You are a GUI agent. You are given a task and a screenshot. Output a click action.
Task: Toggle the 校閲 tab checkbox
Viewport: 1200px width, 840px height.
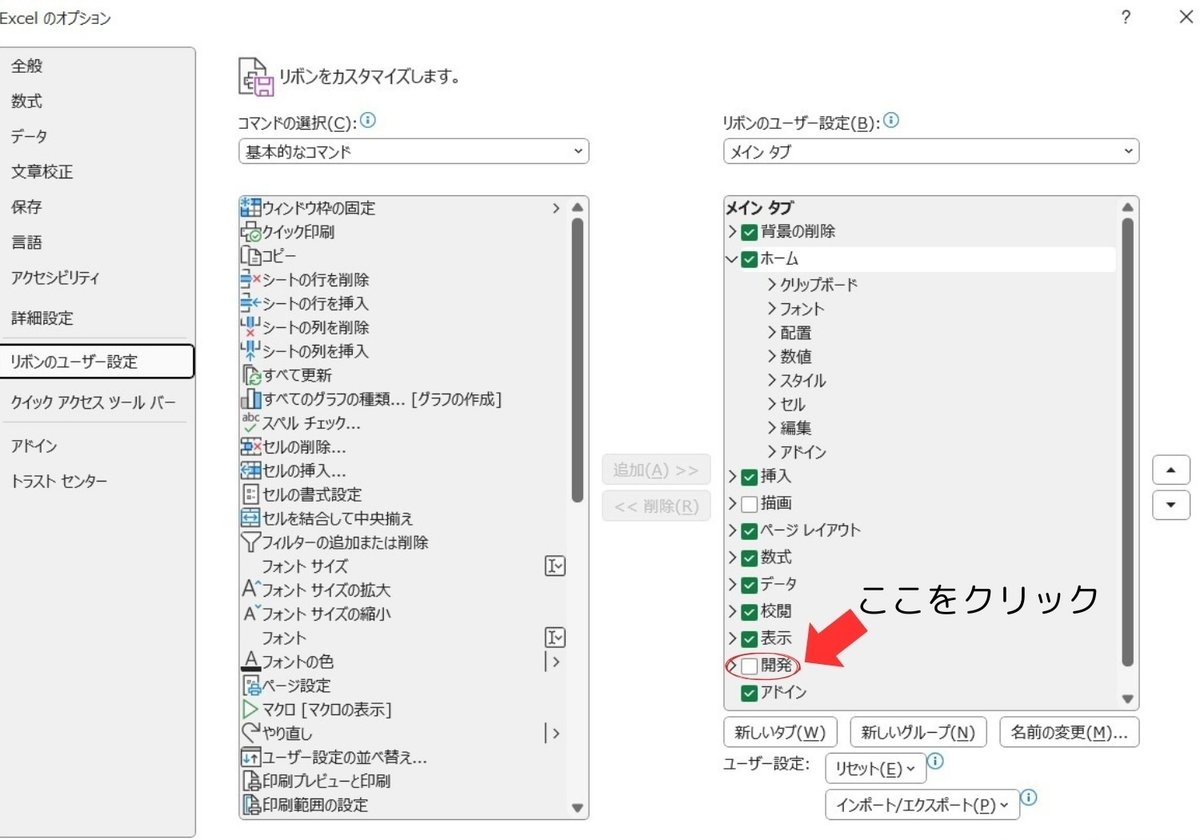coord(749,611)
